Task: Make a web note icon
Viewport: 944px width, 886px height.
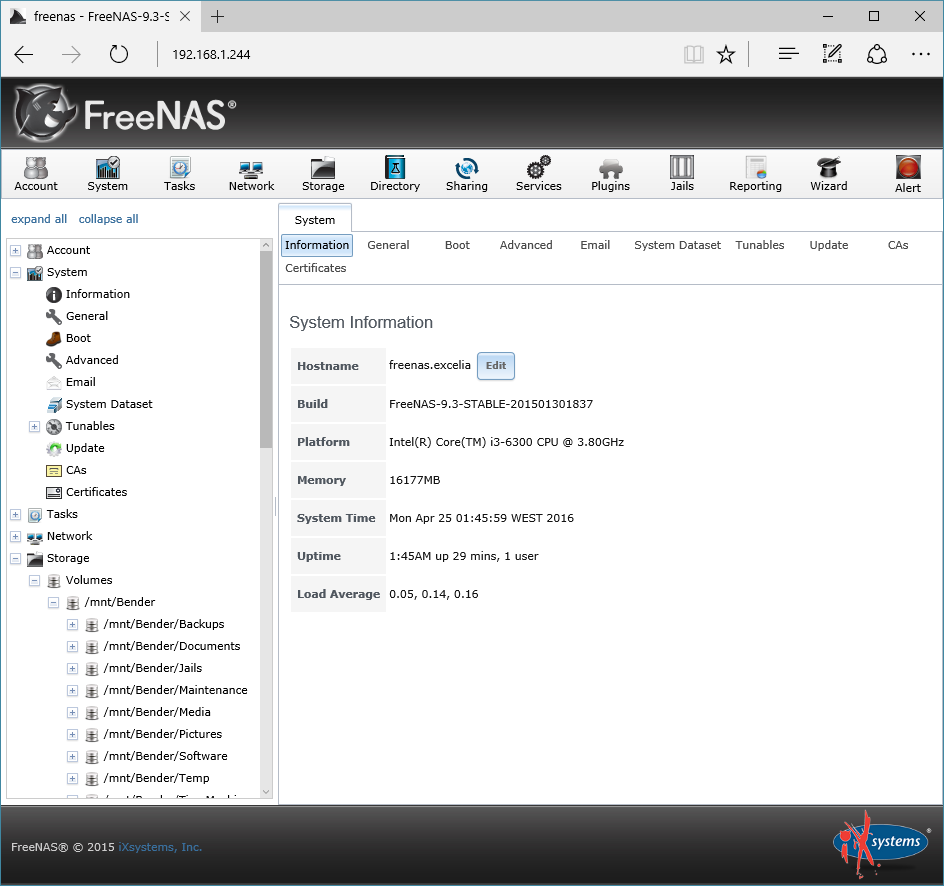Action: pyautogui.click(x=832, y=54)
